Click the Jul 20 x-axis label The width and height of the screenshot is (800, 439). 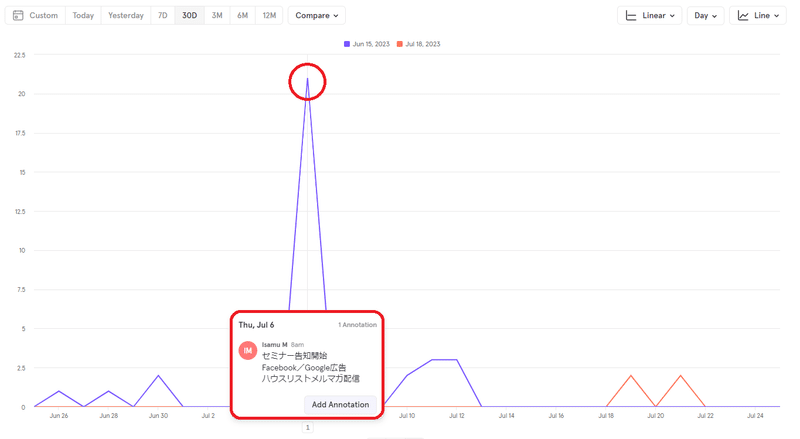pos(656,416)
